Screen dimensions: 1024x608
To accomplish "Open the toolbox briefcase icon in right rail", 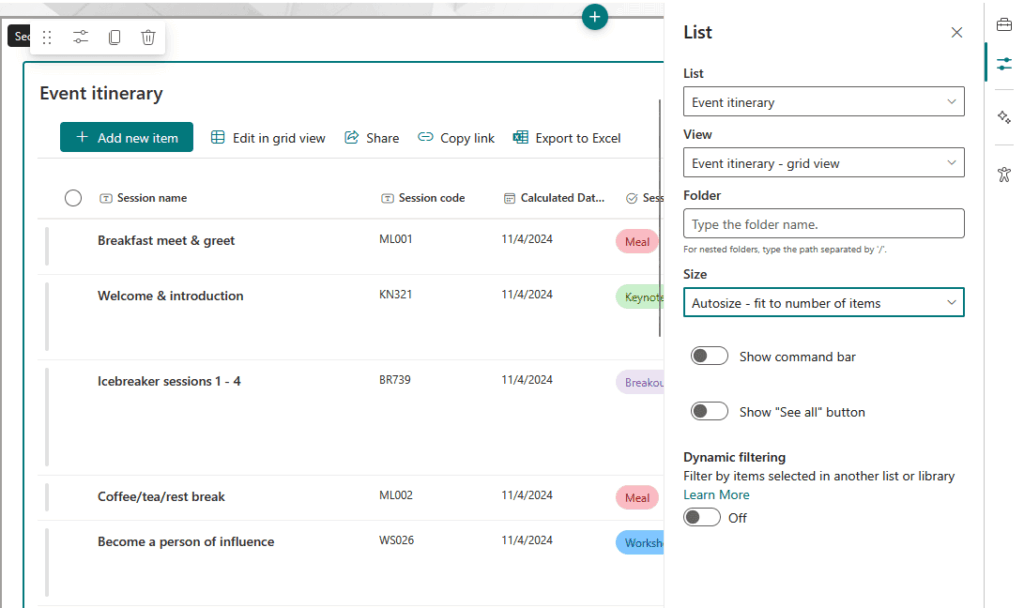I will [1004, 25].
